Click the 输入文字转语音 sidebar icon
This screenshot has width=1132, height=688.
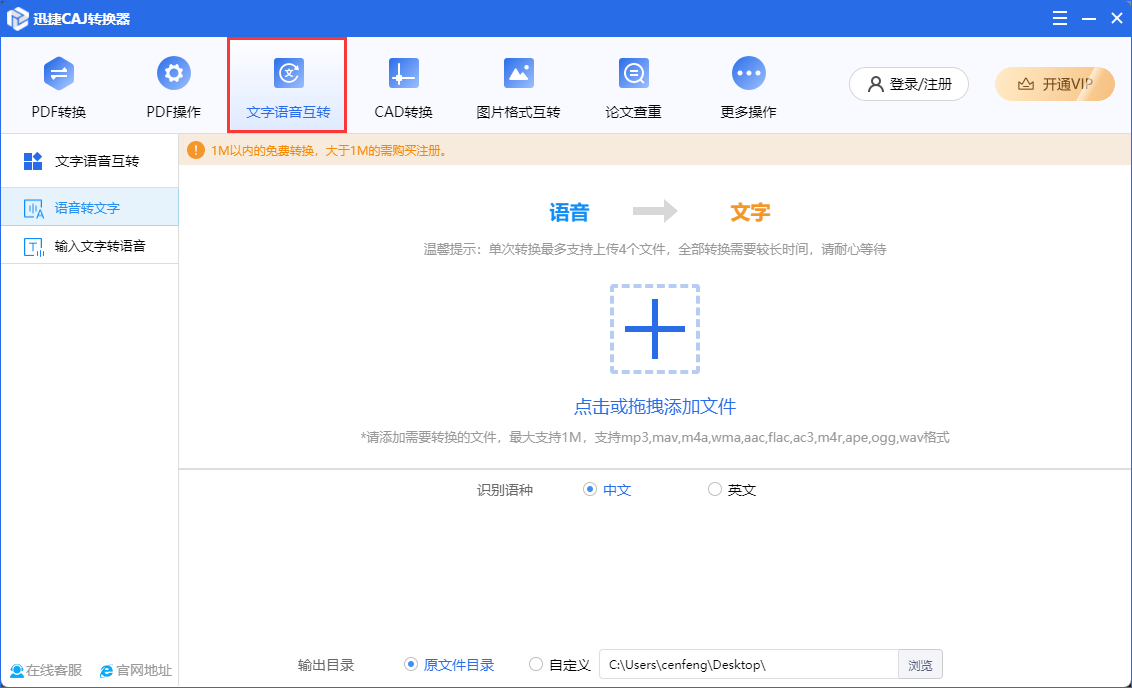pyautogui.click(x=33, y=247)
